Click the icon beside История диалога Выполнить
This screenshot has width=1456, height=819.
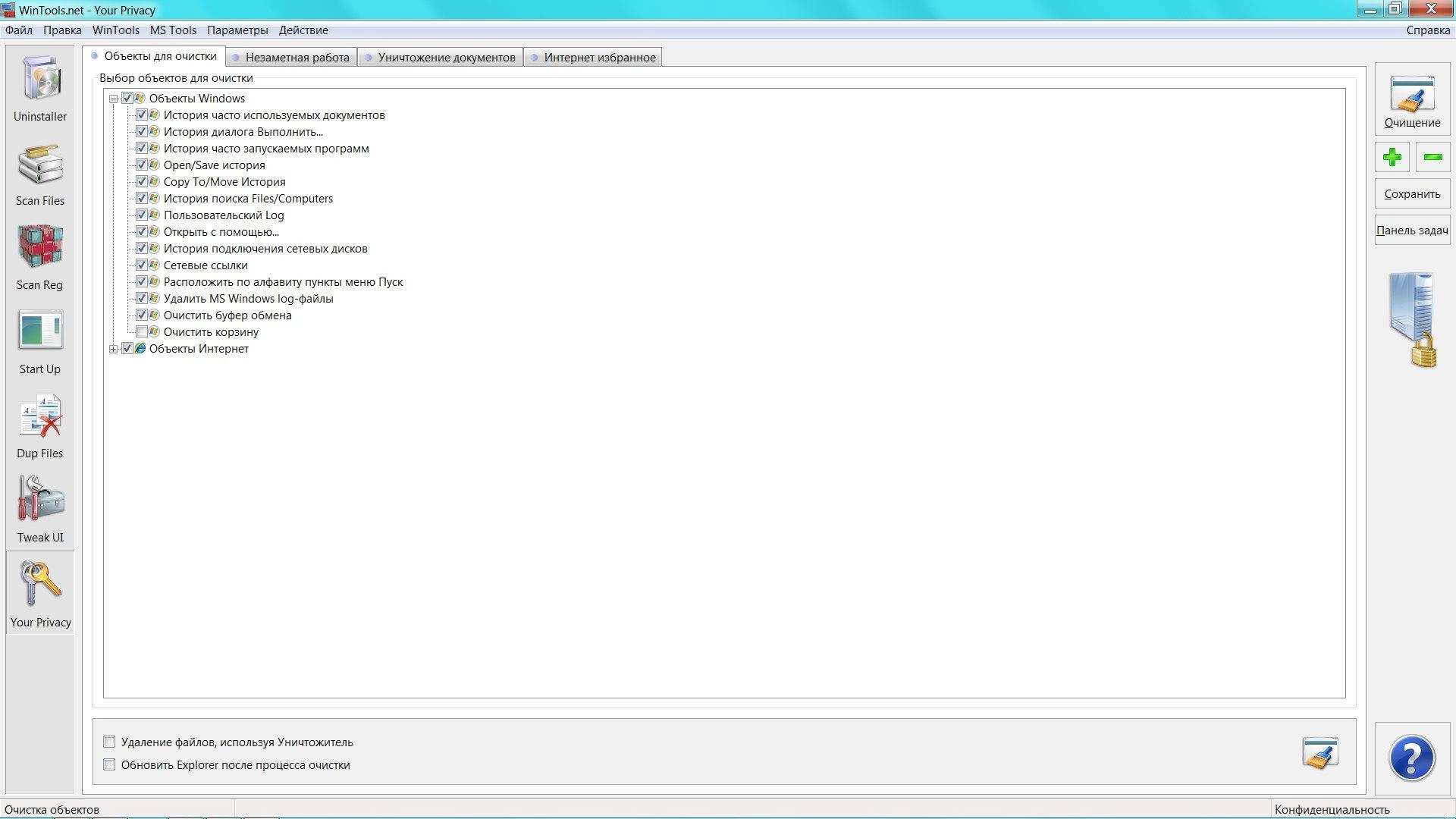155,132
